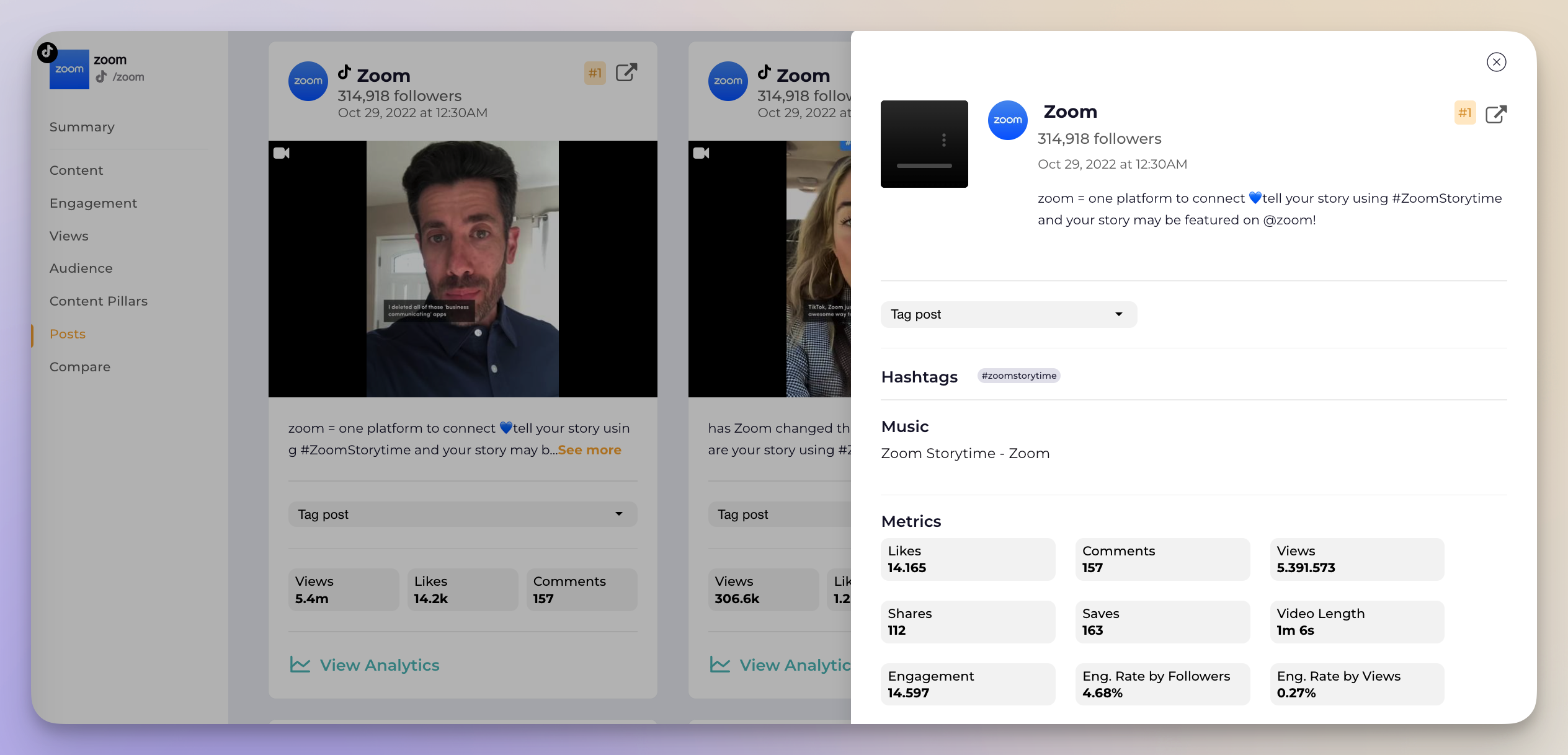Open Views section in sidebar
The width and height of the screenshot is (1568, 755).
[69, 236]
